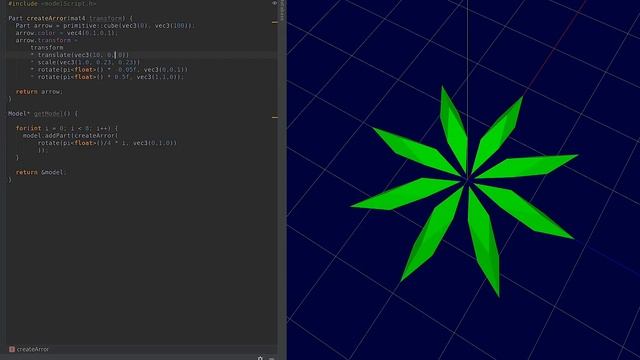Image resolution: width=640 pixels, height=360 pixels.
Task: Click the "return arrow;" statement
Action: (39, 92)
